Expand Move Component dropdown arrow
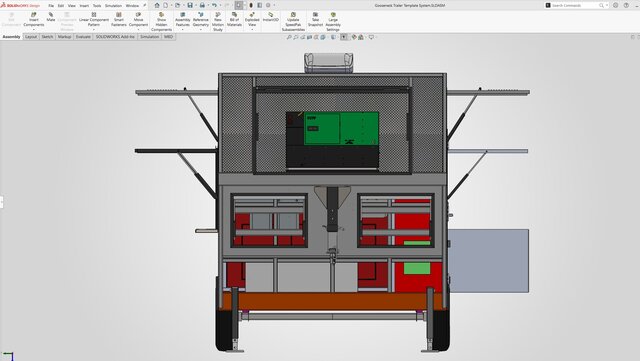 [x=138, y=29]
